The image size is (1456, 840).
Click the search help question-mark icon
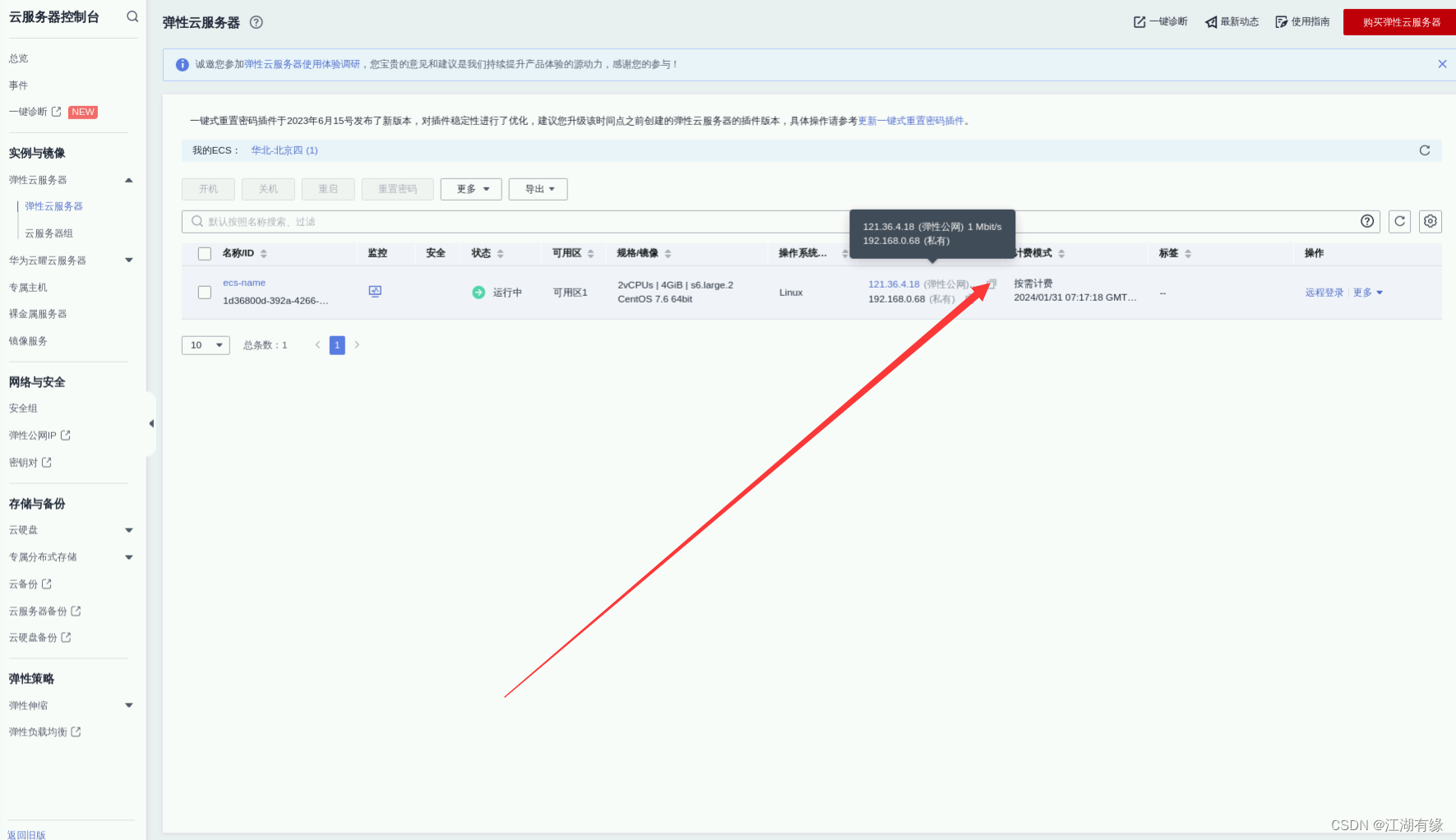click(1367, 221)
